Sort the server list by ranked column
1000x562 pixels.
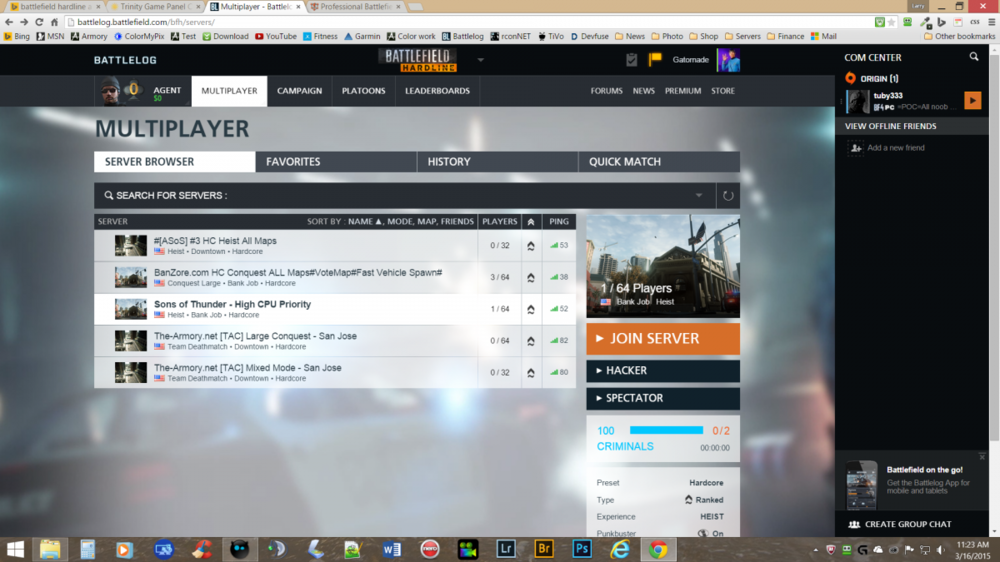click(530, 221)
